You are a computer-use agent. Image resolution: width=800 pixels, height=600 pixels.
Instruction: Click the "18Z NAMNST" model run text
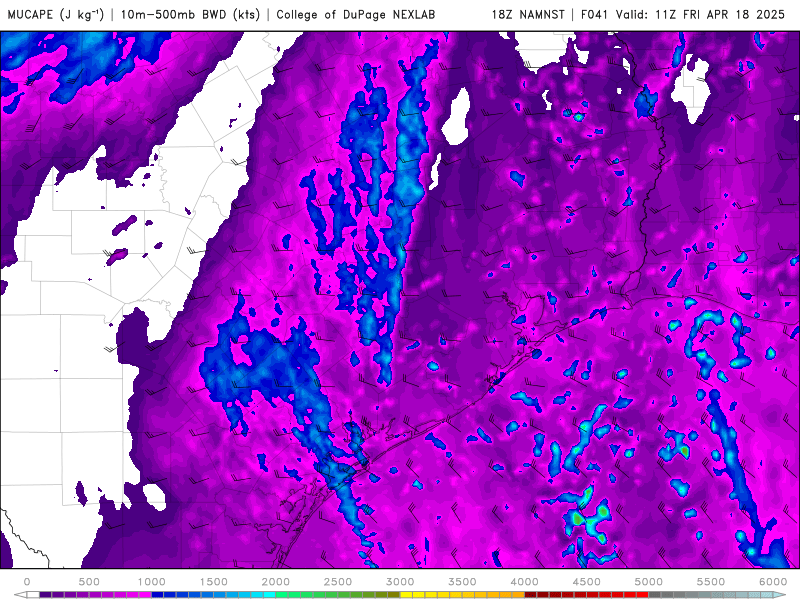click(x=528, y=14)
